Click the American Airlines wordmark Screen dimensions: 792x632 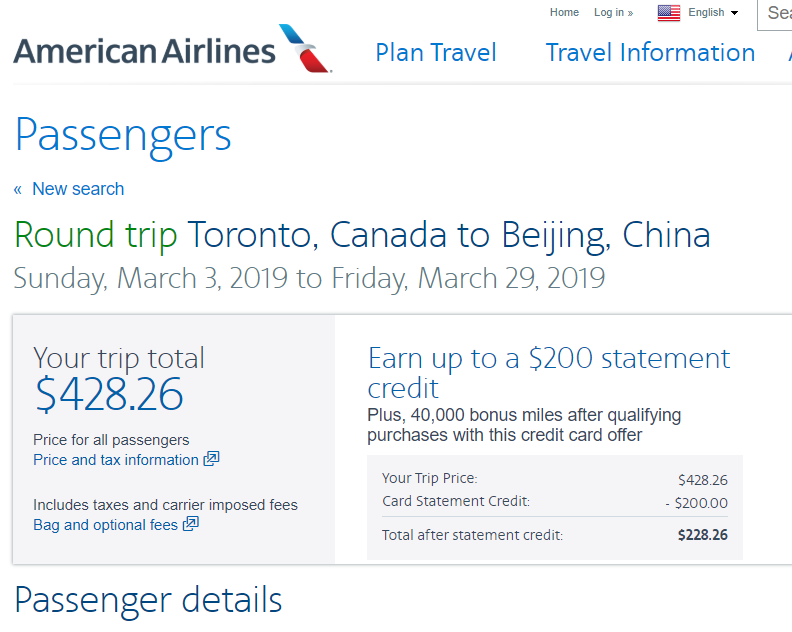point(144,51)
